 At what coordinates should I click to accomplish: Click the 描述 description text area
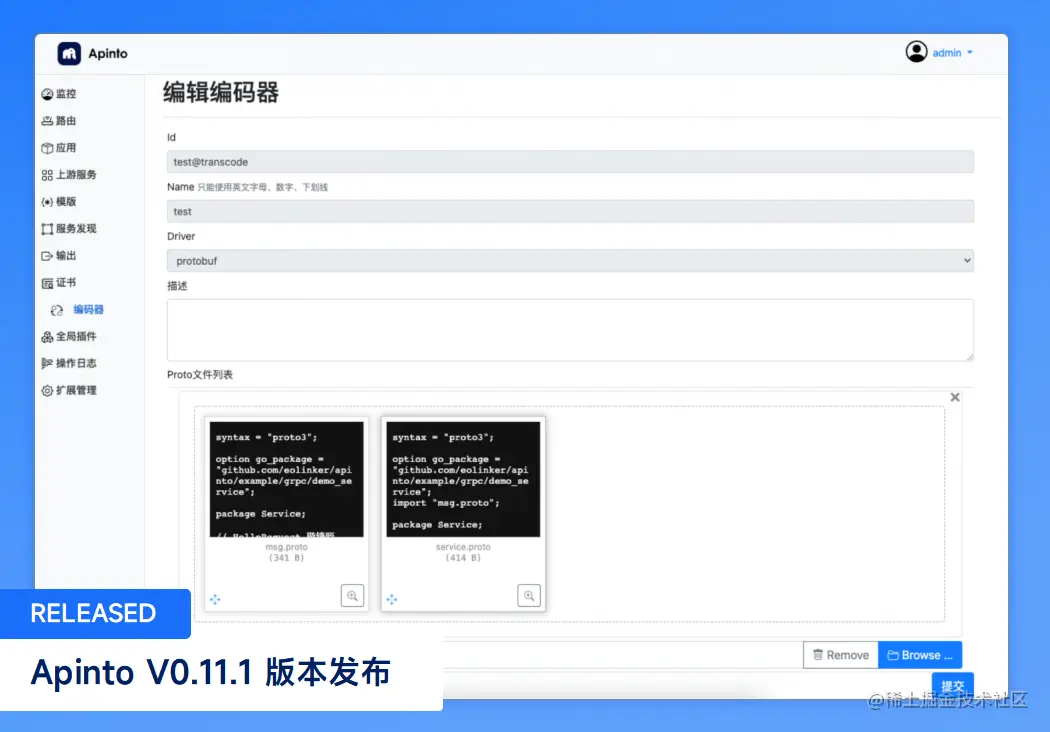(570, 330)
